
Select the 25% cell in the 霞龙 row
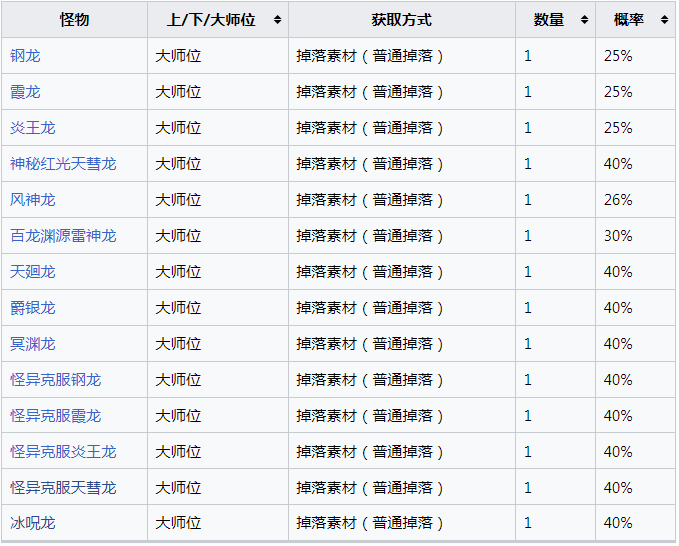635,92
